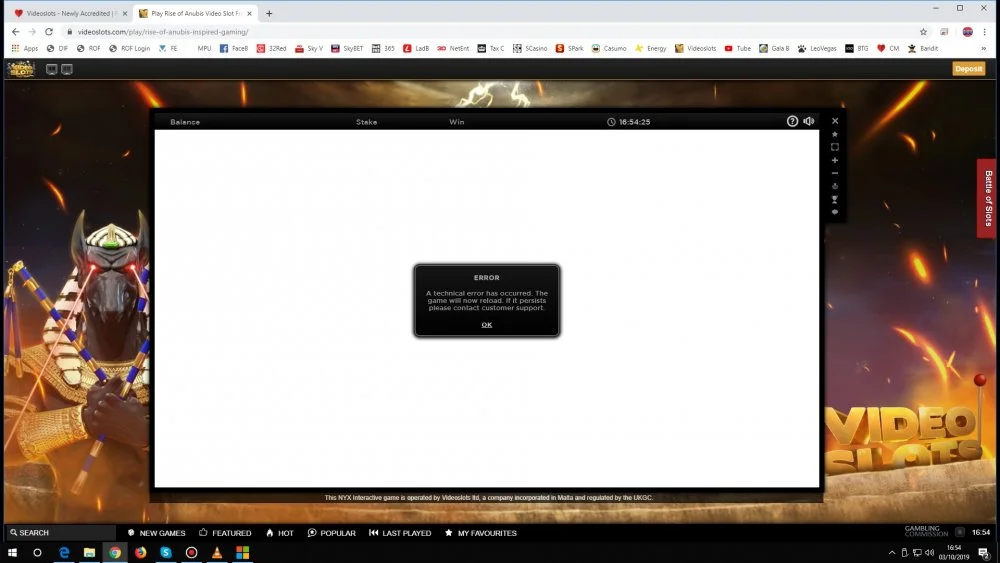Open the Bandit bookmark

tap(923, 48)
